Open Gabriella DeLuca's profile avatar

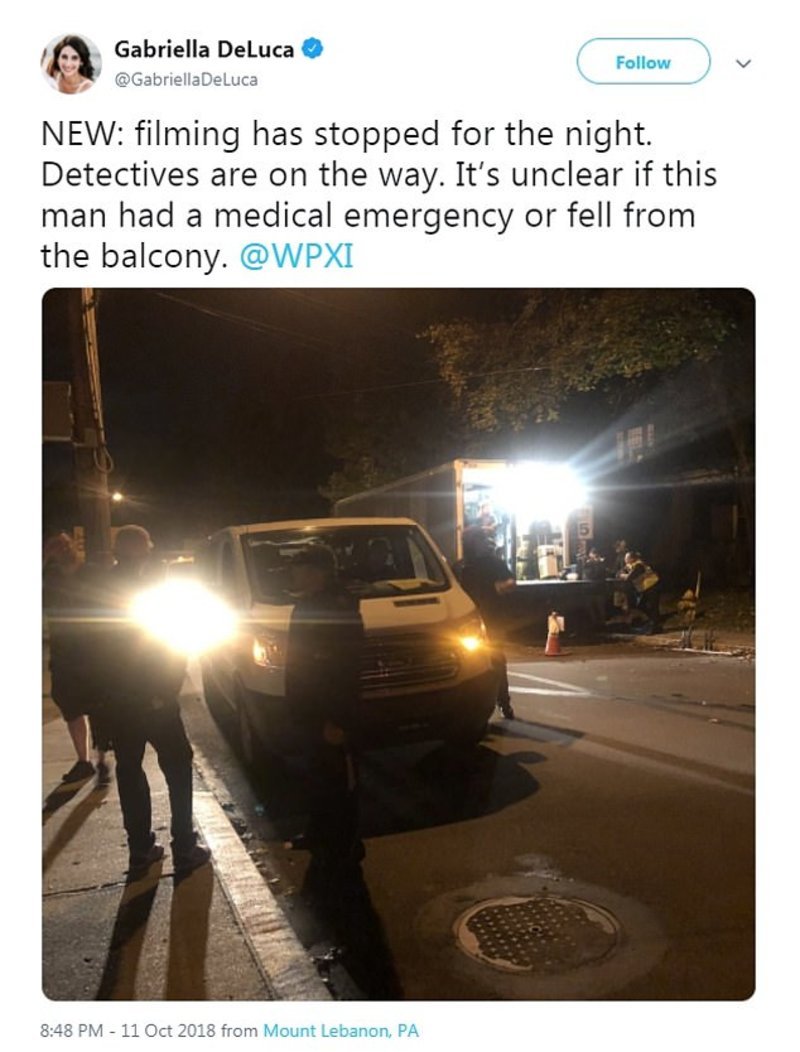pyautogui.click(x=71, y=64)
